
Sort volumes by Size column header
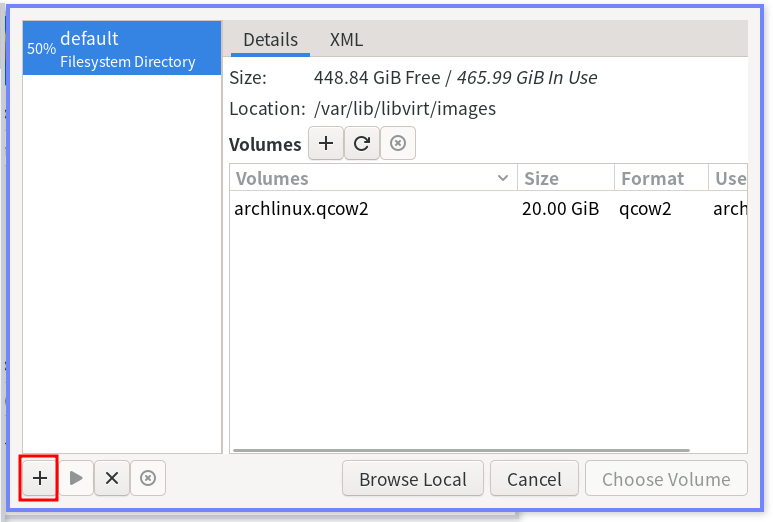564,178
